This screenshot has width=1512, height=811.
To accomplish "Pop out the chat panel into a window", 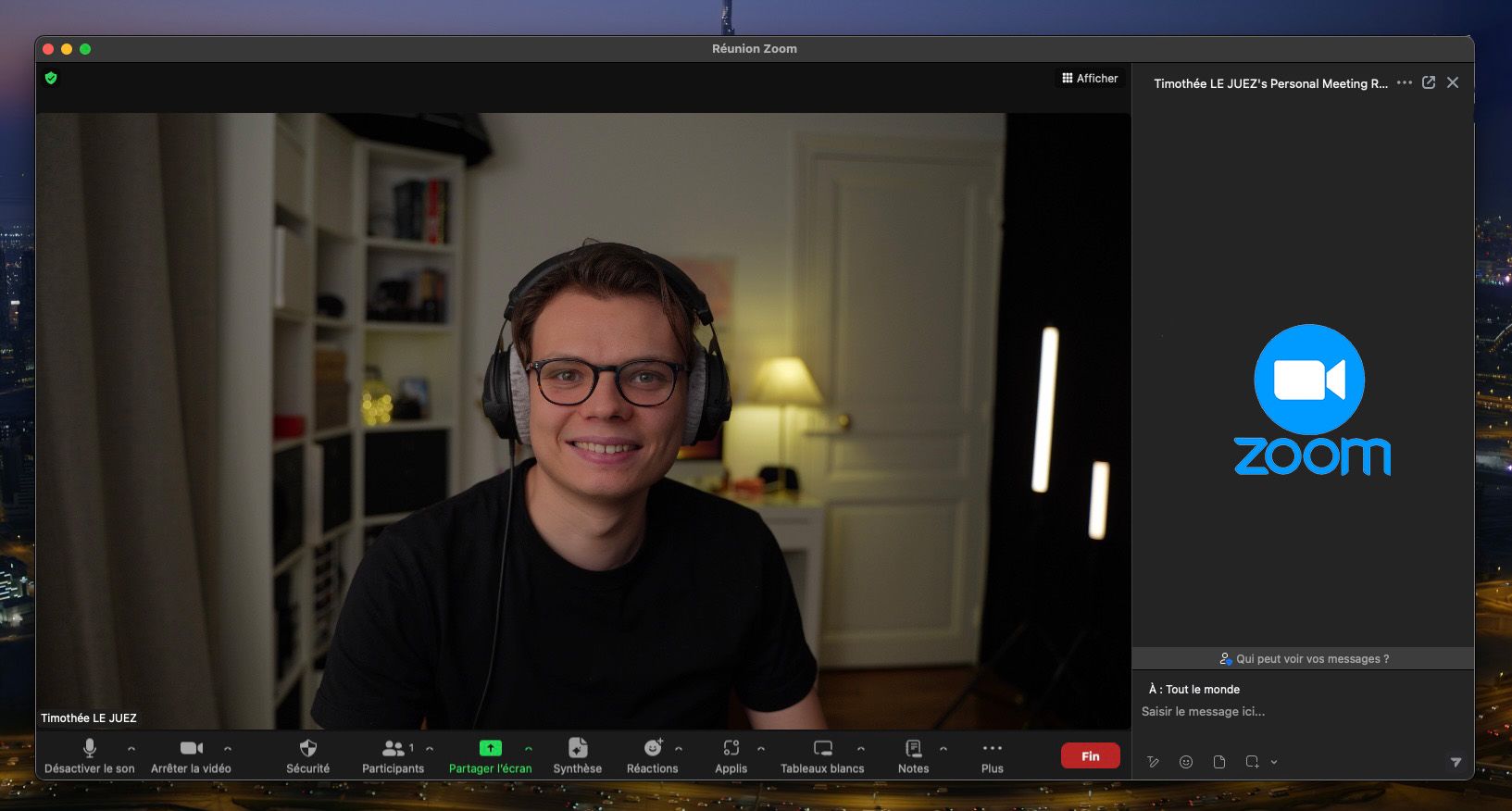I will tap(1429, 82).
